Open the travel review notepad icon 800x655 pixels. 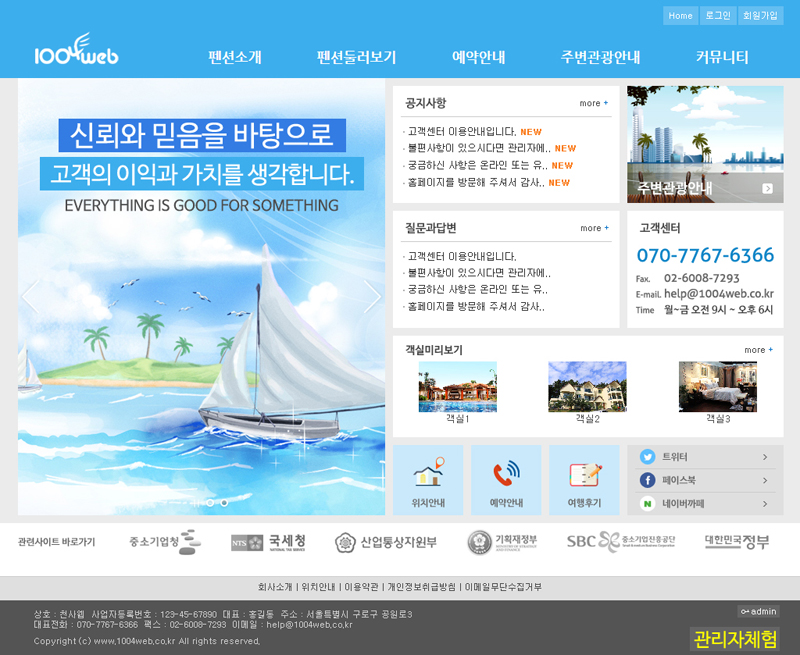[584, 473]
